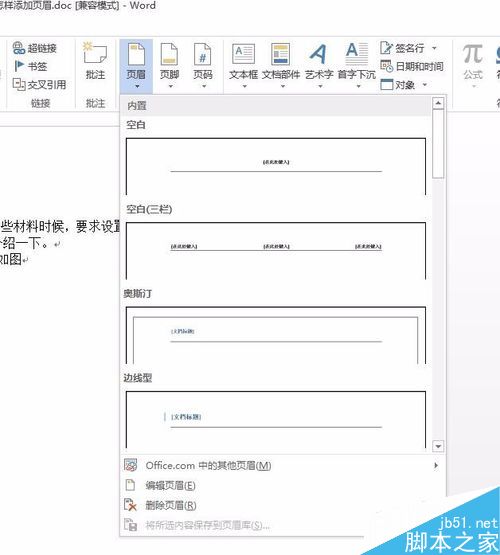Expand the 对象 dropdown arrow

(x=425, y=85)
